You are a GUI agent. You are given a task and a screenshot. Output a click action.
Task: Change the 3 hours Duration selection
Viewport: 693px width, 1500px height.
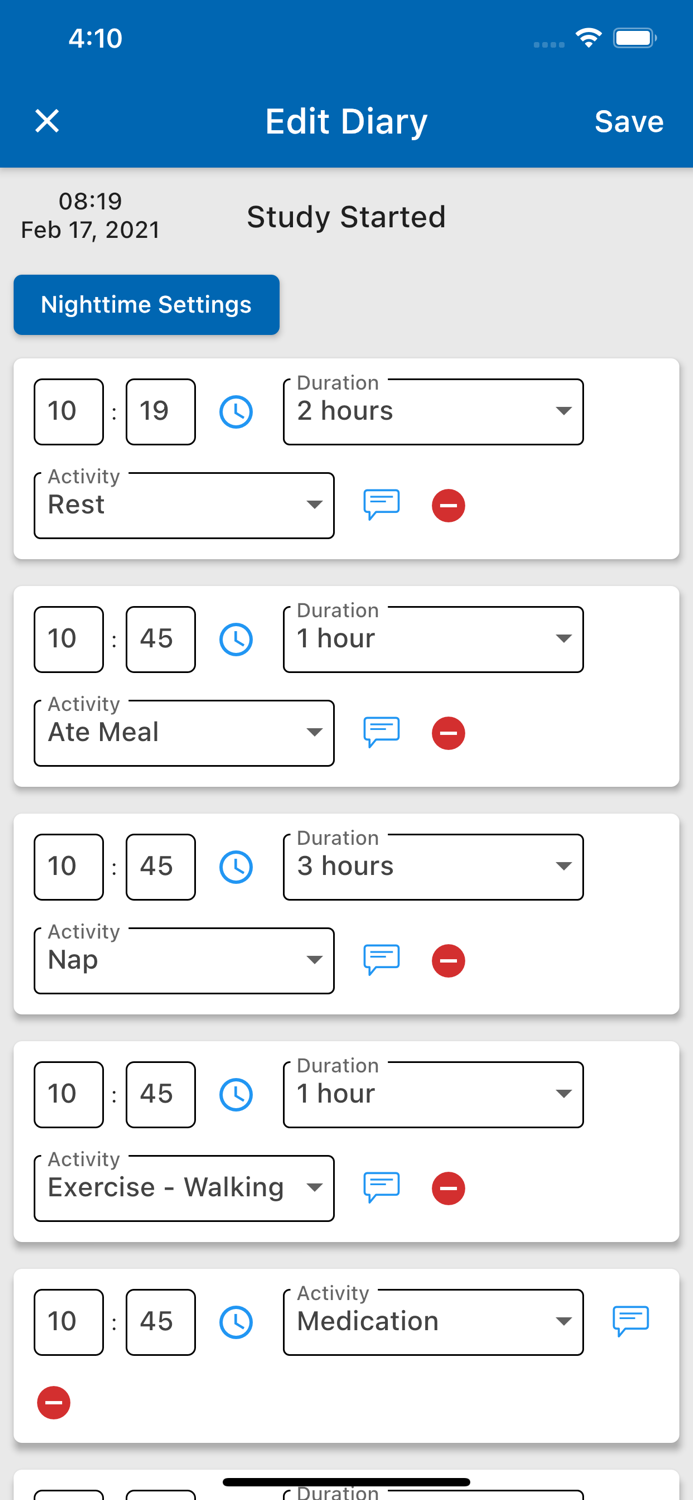(x=433, y=867)
